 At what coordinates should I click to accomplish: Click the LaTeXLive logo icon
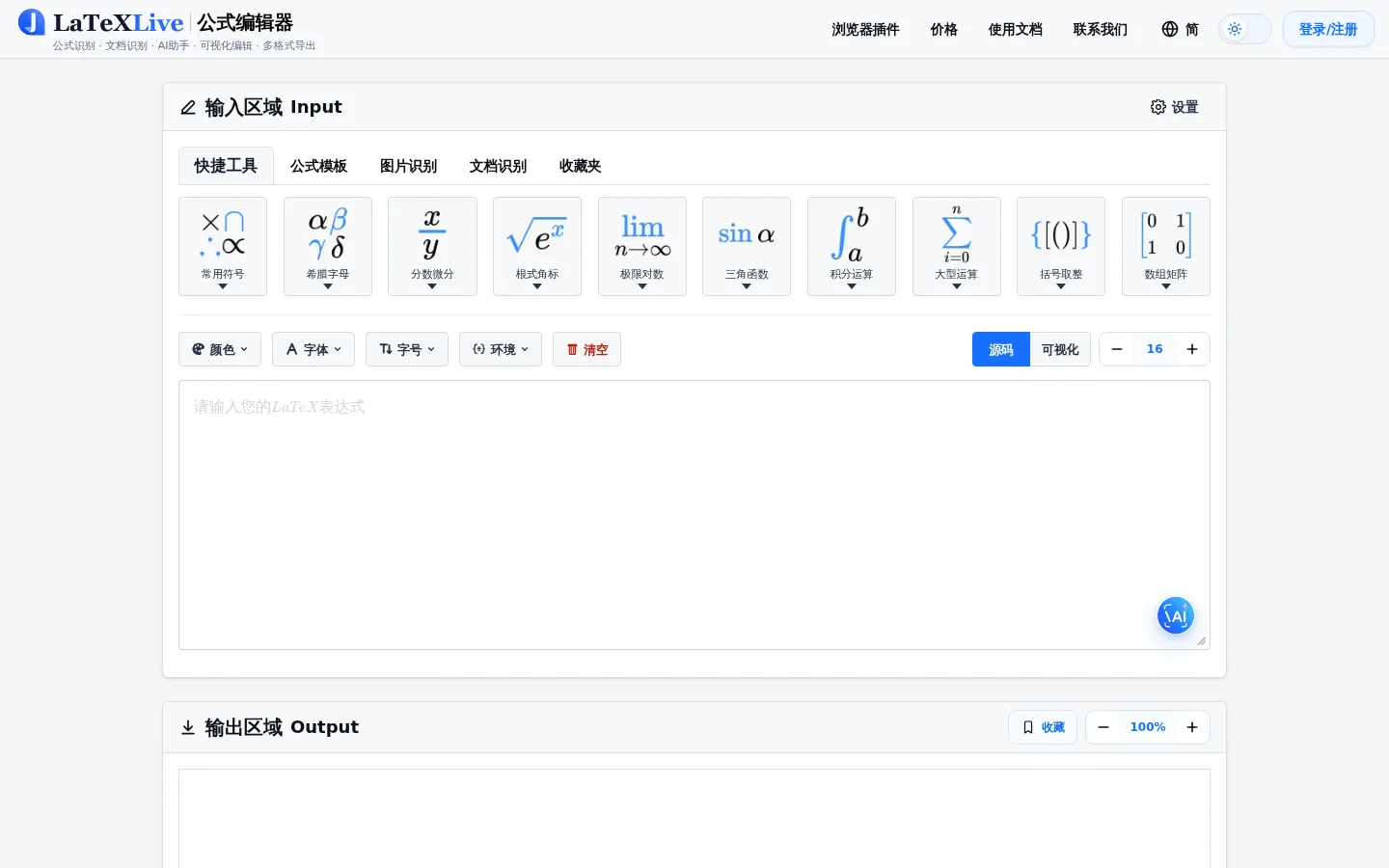coord(32,22)
